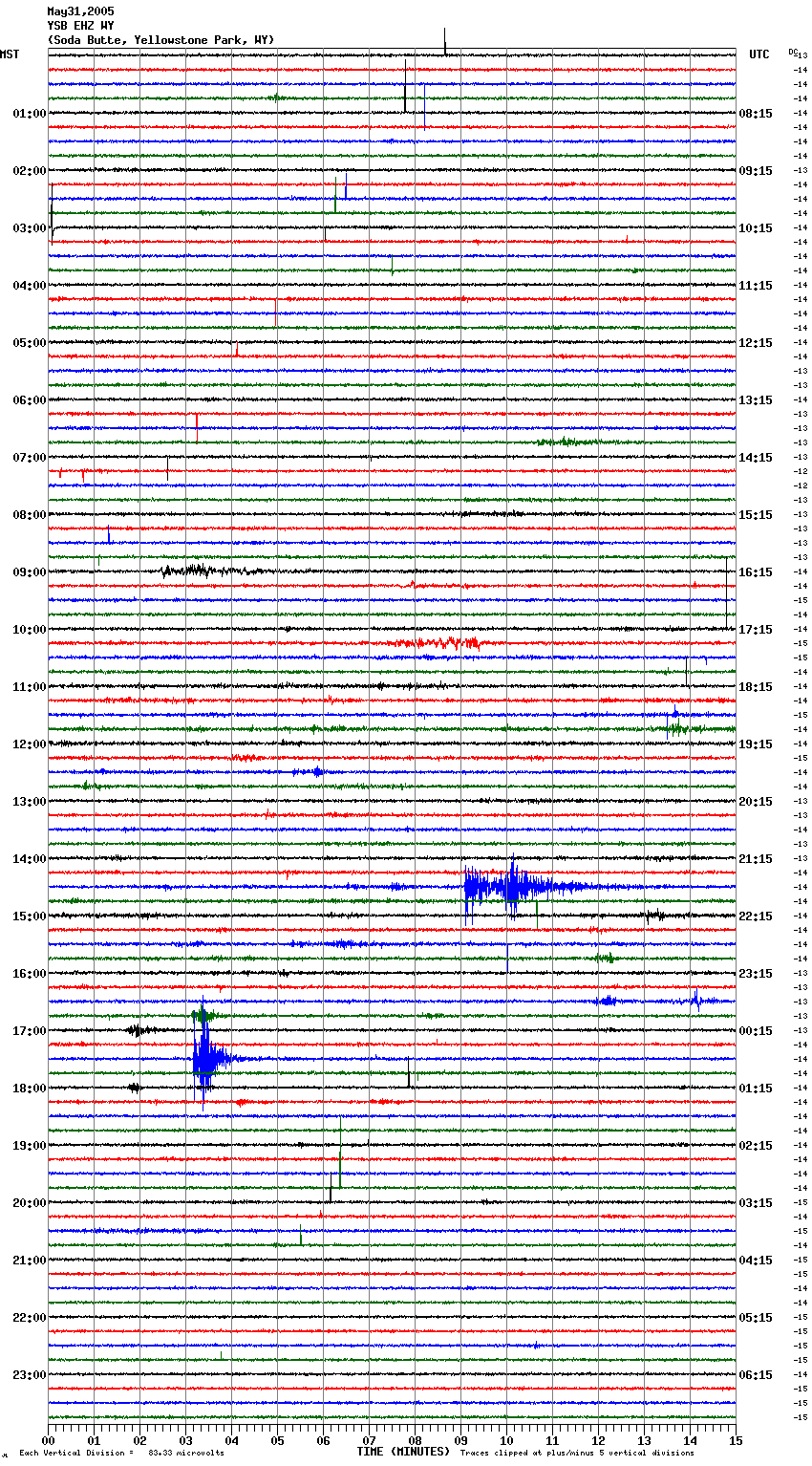Viewport: 812px width, 1466px height.
Task: Select the x-axis minute tick label '05'
Action: point(278,1440)
